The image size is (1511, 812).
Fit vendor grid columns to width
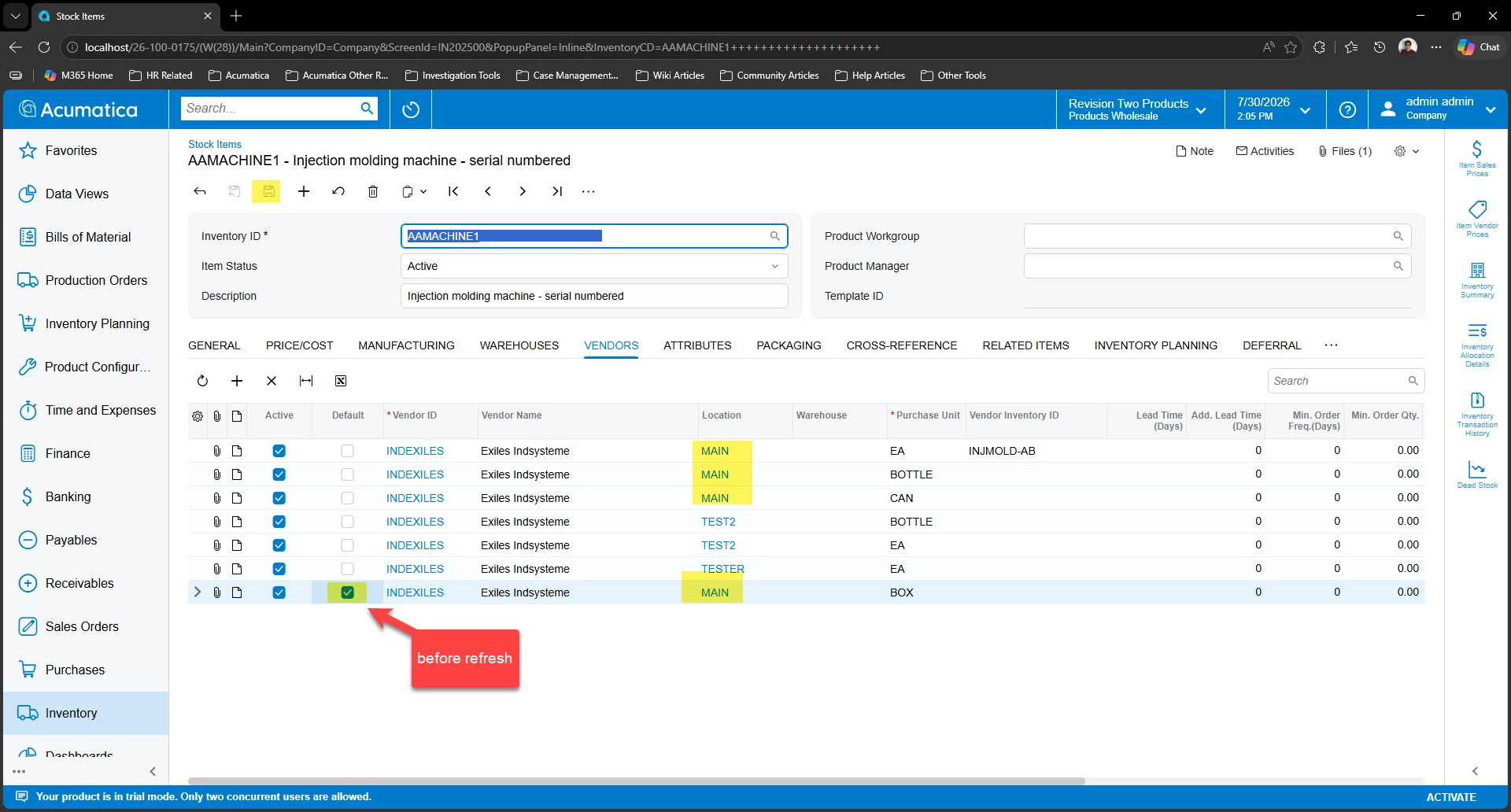306,381
